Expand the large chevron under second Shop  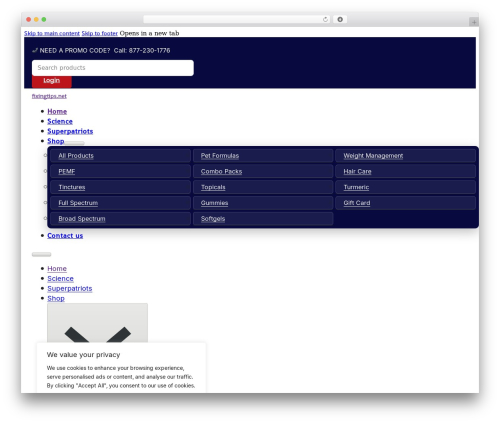pyautogui.click(x=97, y=323)
